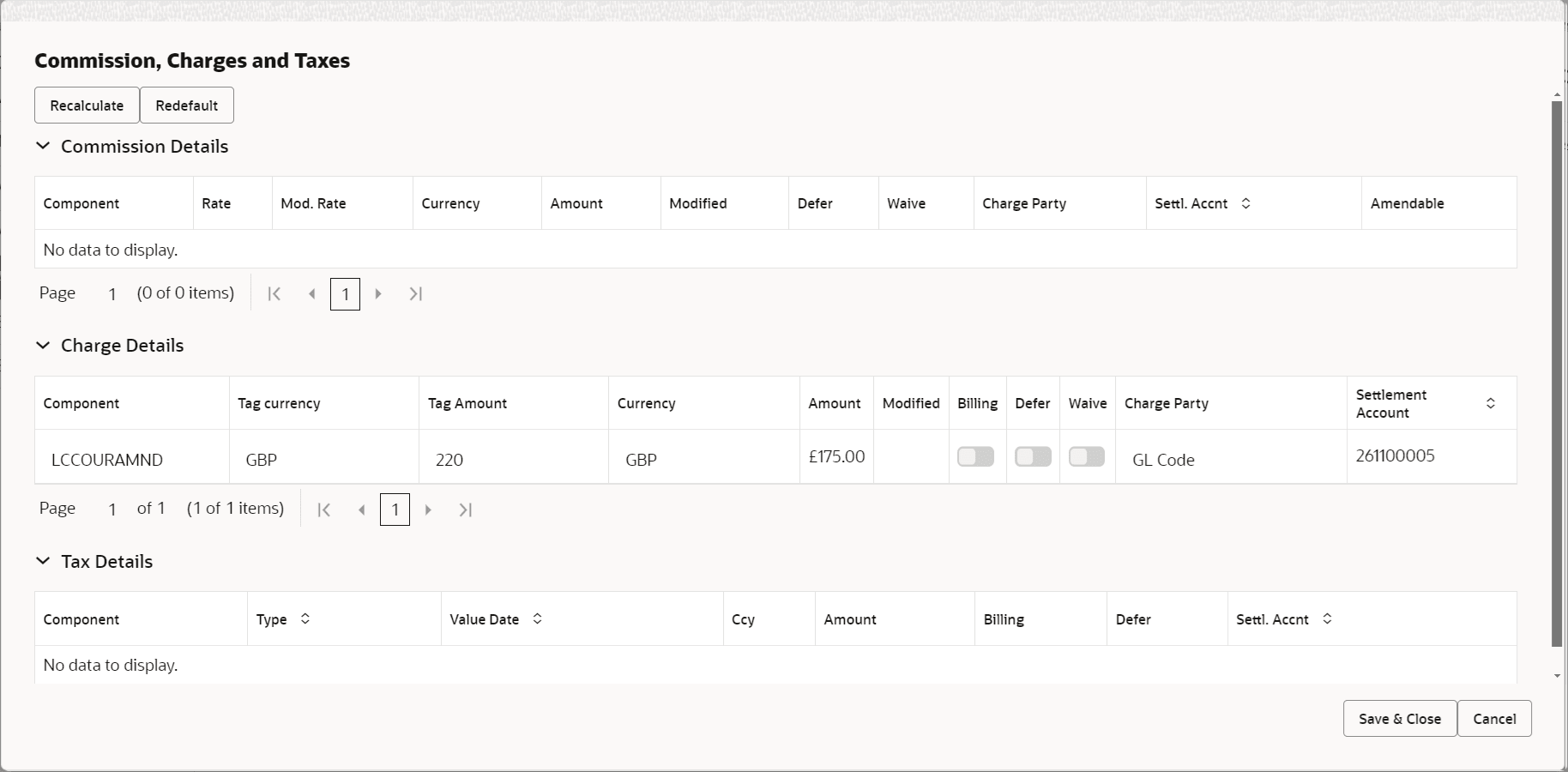This screenshot has width=1568, height=772.
Task: Sort the Type column in Tax Details
Action: pos(304,619)
